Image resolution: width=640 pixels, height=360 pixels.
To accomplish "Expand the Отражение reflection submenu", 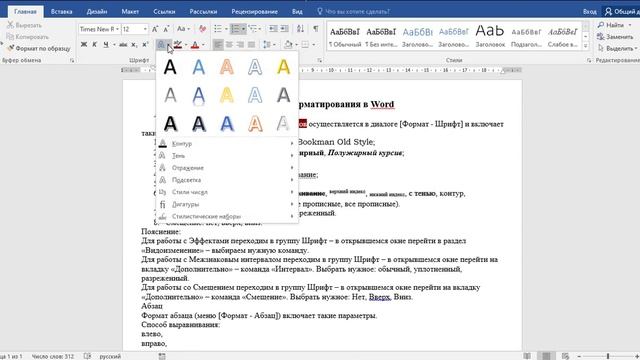I will click(227, 168).
